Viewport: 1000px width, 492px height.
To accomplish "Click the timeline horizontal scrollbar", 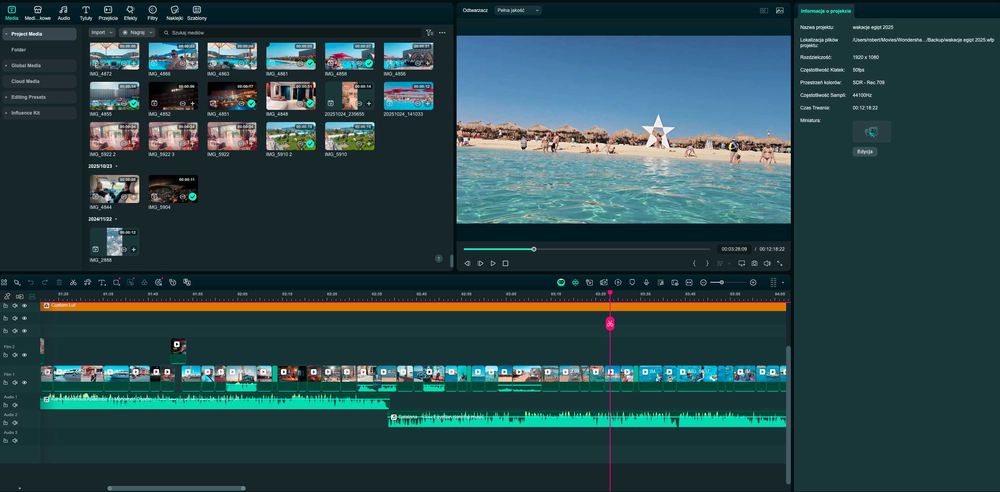I will tap(177, 489).
